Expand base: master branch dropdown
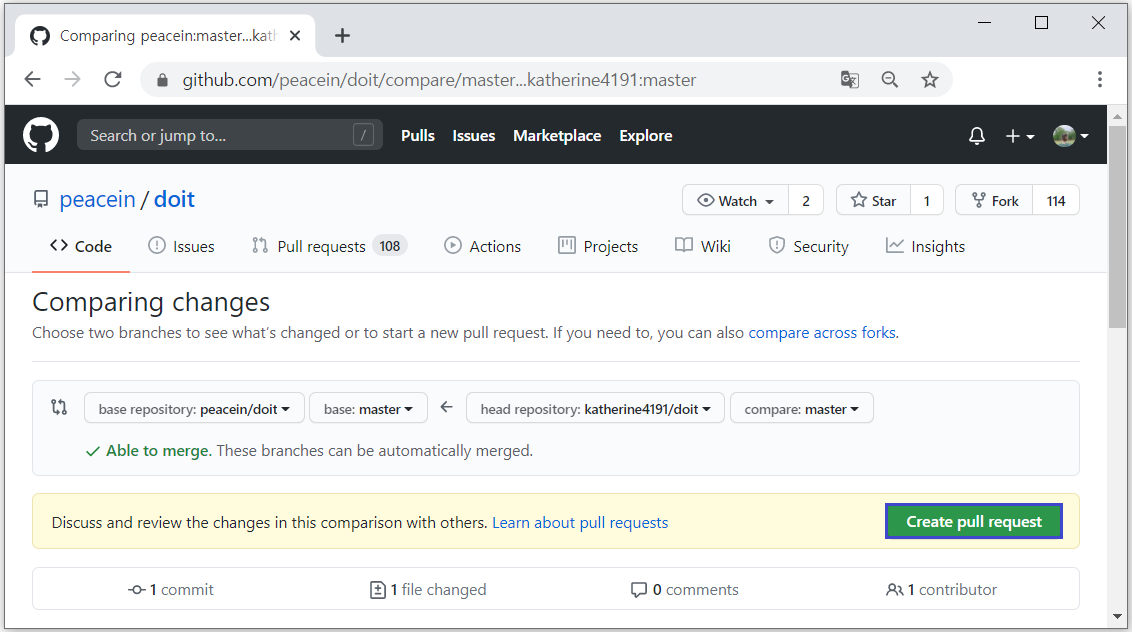This screenshot has width=1132, height=632. click(x=368, y=409)
